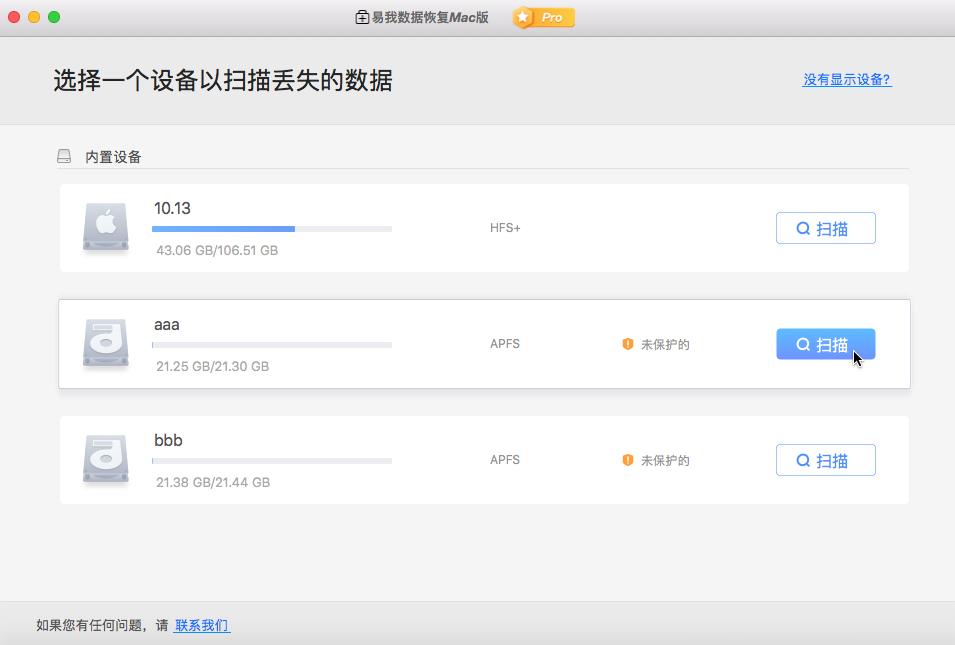This screenshot has width=955, height=645.
Task: Click the star icon on the Pro badge
Action: (524, 17)
